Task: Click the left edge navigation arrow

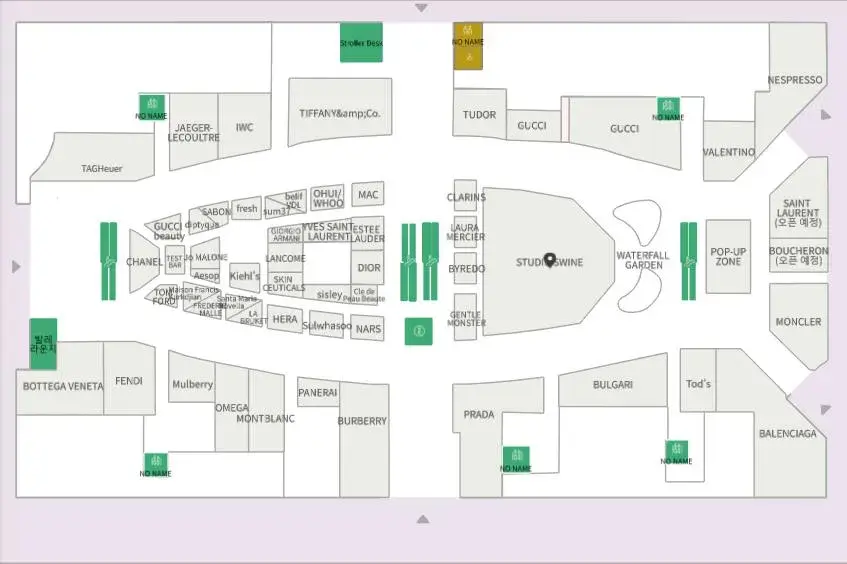Action: [15, 267]
